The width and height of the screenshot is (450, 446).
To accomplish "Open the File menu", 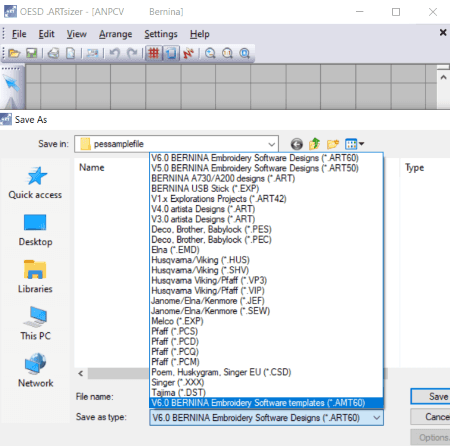I will [19, 34].
